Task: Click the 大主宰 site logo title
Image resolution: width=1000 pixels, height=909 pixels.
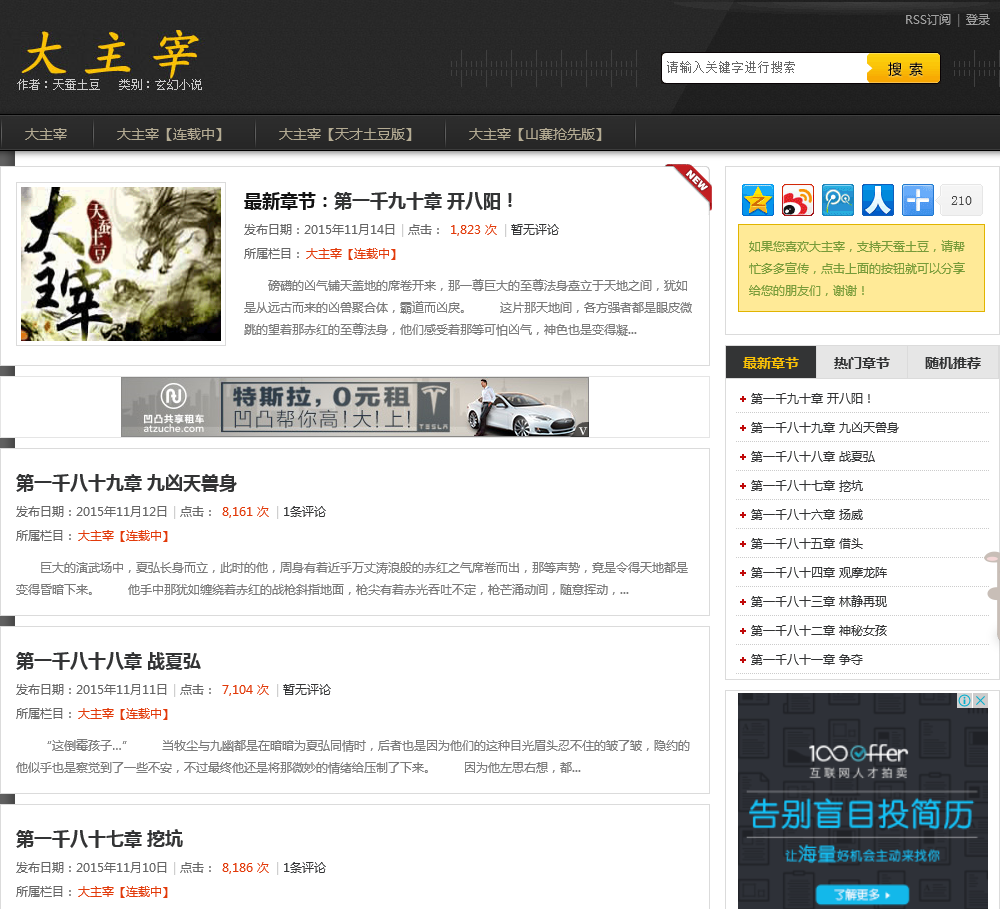Action: tap(110, 53)
